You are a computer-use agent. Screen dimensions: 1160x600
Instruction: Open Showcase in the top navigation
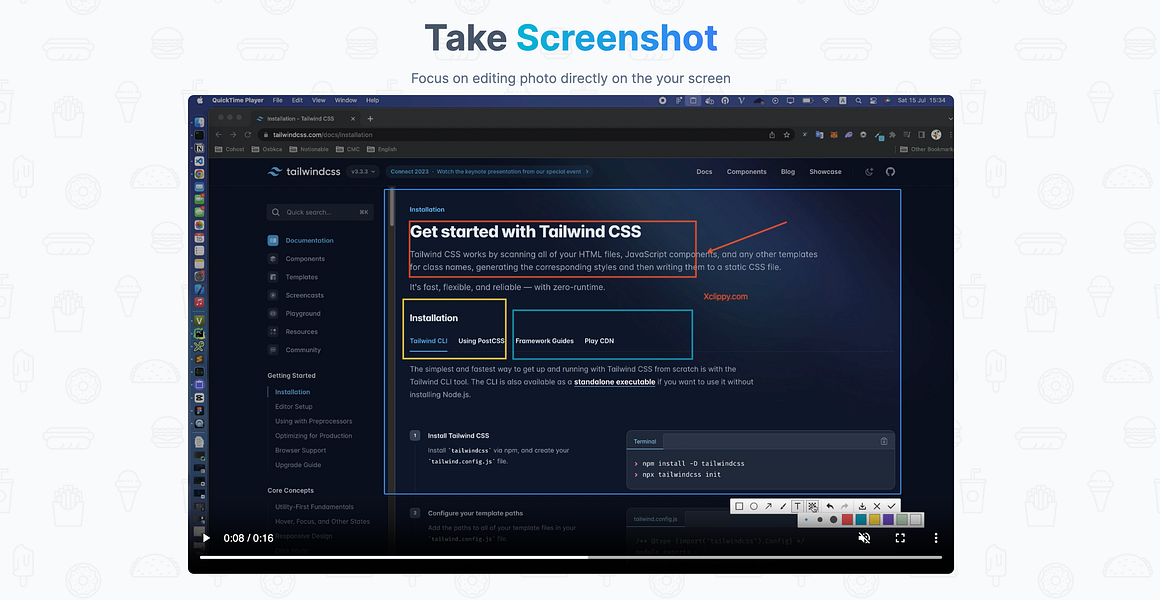(825, 172)
